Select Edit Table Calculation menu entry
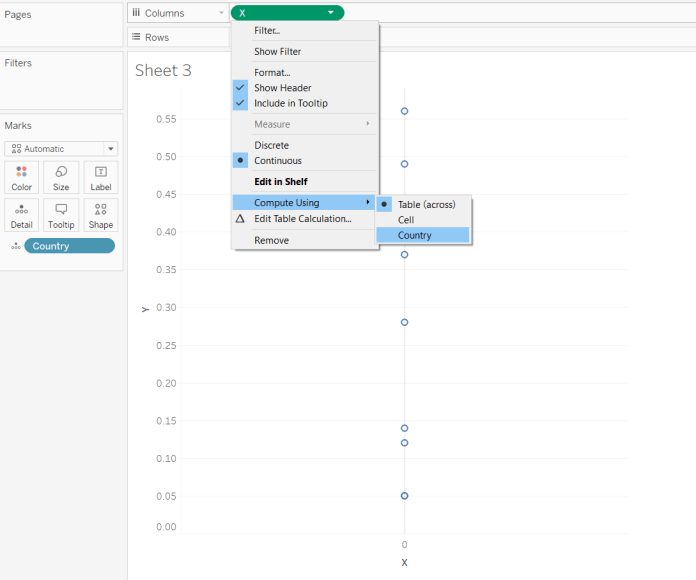This screenshot has height=580, width=696. [302, 219]
